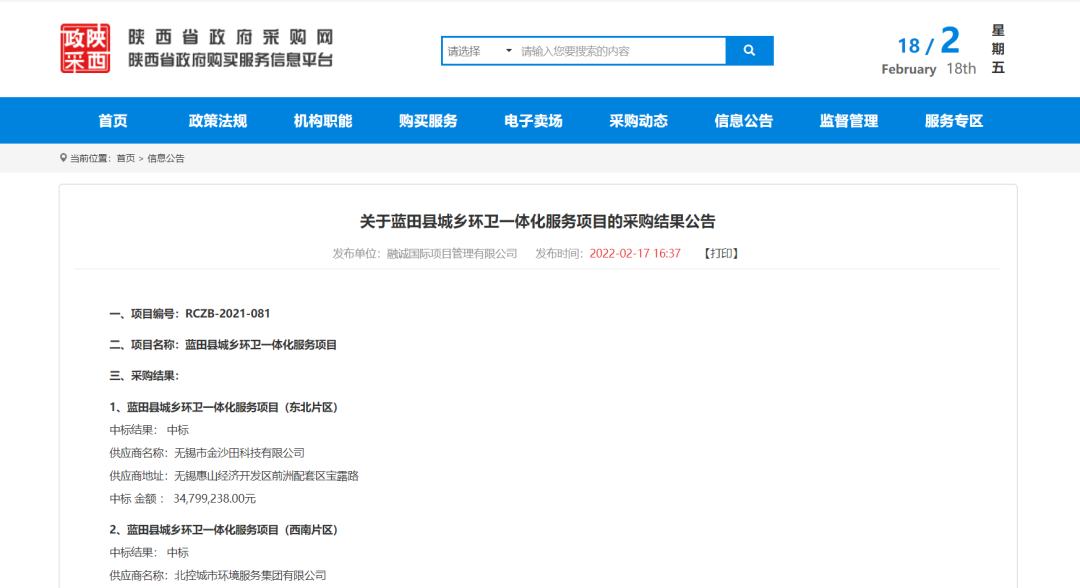Open the 请选择 search category dropdown
1080x588 pixels.
(479, 51)
